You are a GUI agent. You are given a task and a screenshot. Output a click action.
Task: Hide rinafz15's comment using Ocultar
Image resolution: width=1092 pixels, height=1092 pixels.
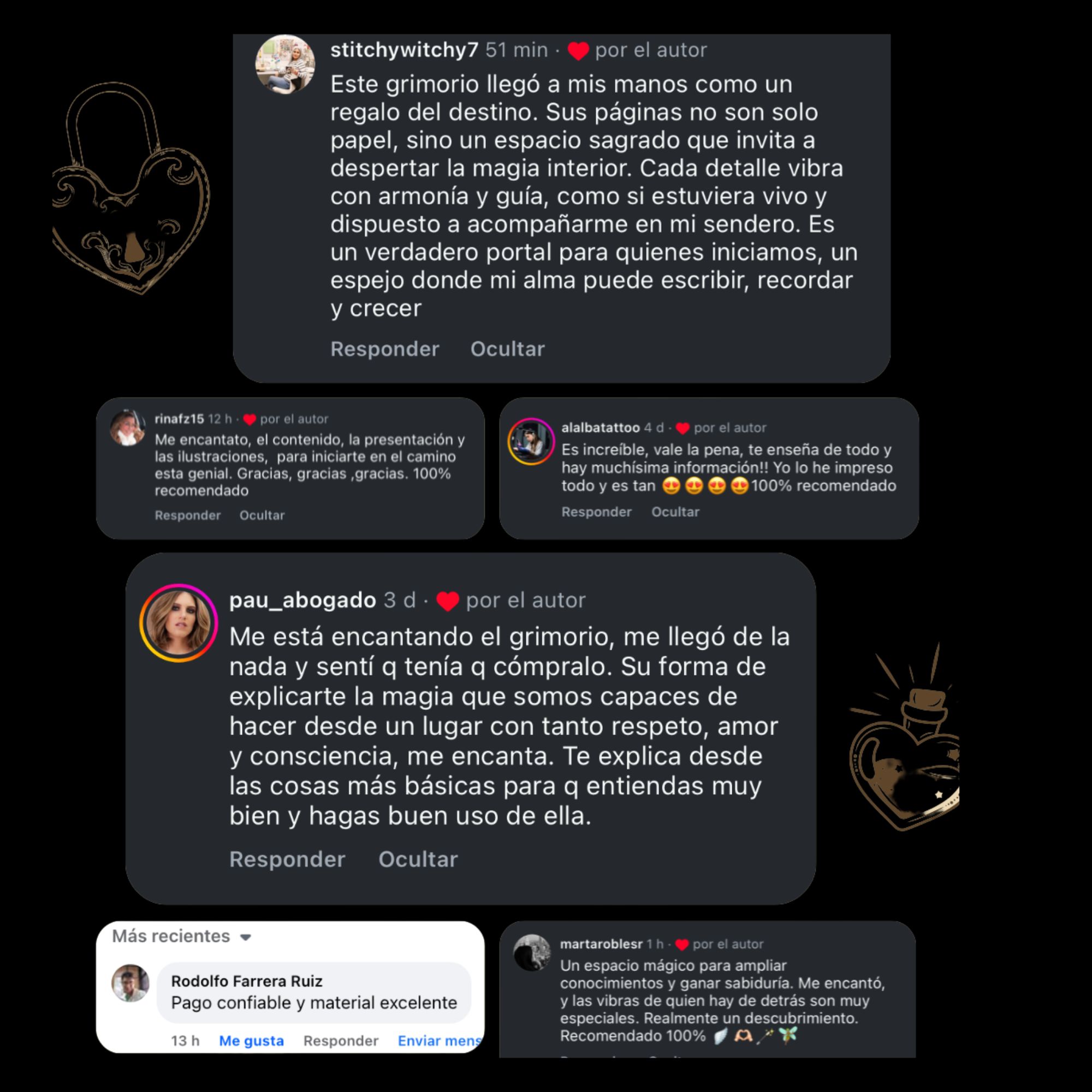click(262, 515)
